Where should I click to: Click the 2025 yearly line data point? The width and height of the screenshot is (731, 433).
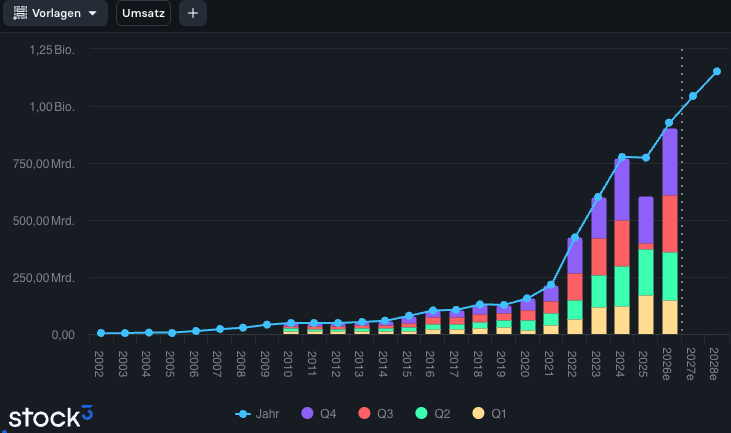click(646, 158)
